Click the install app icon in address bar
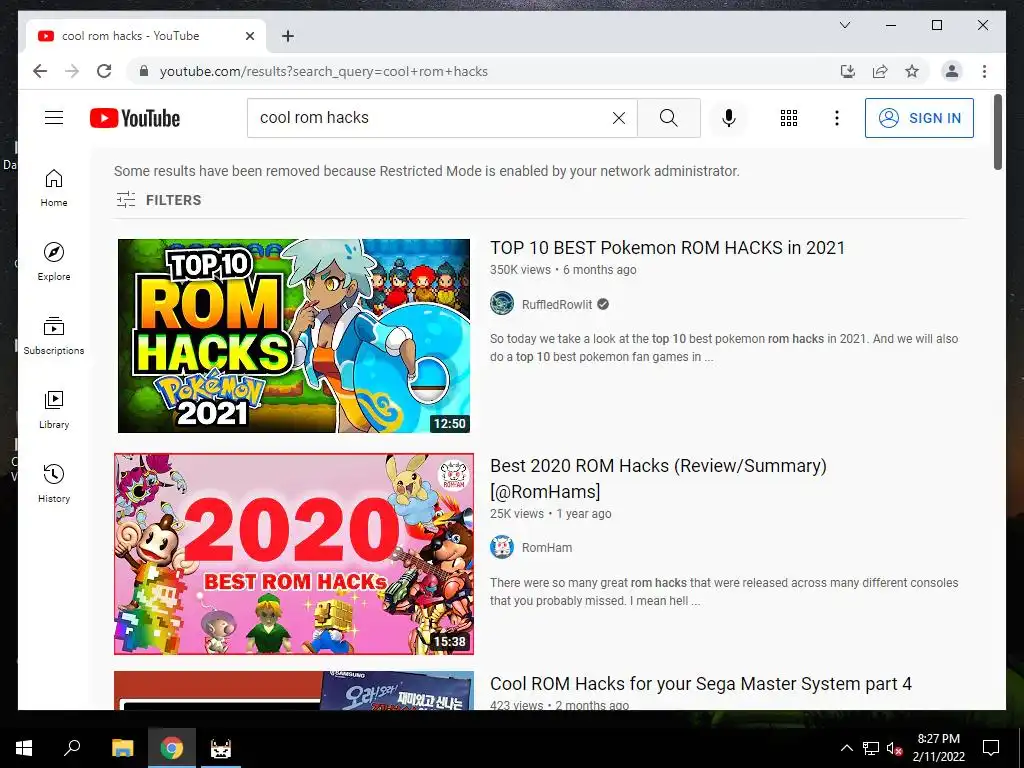 coord(848,71)
